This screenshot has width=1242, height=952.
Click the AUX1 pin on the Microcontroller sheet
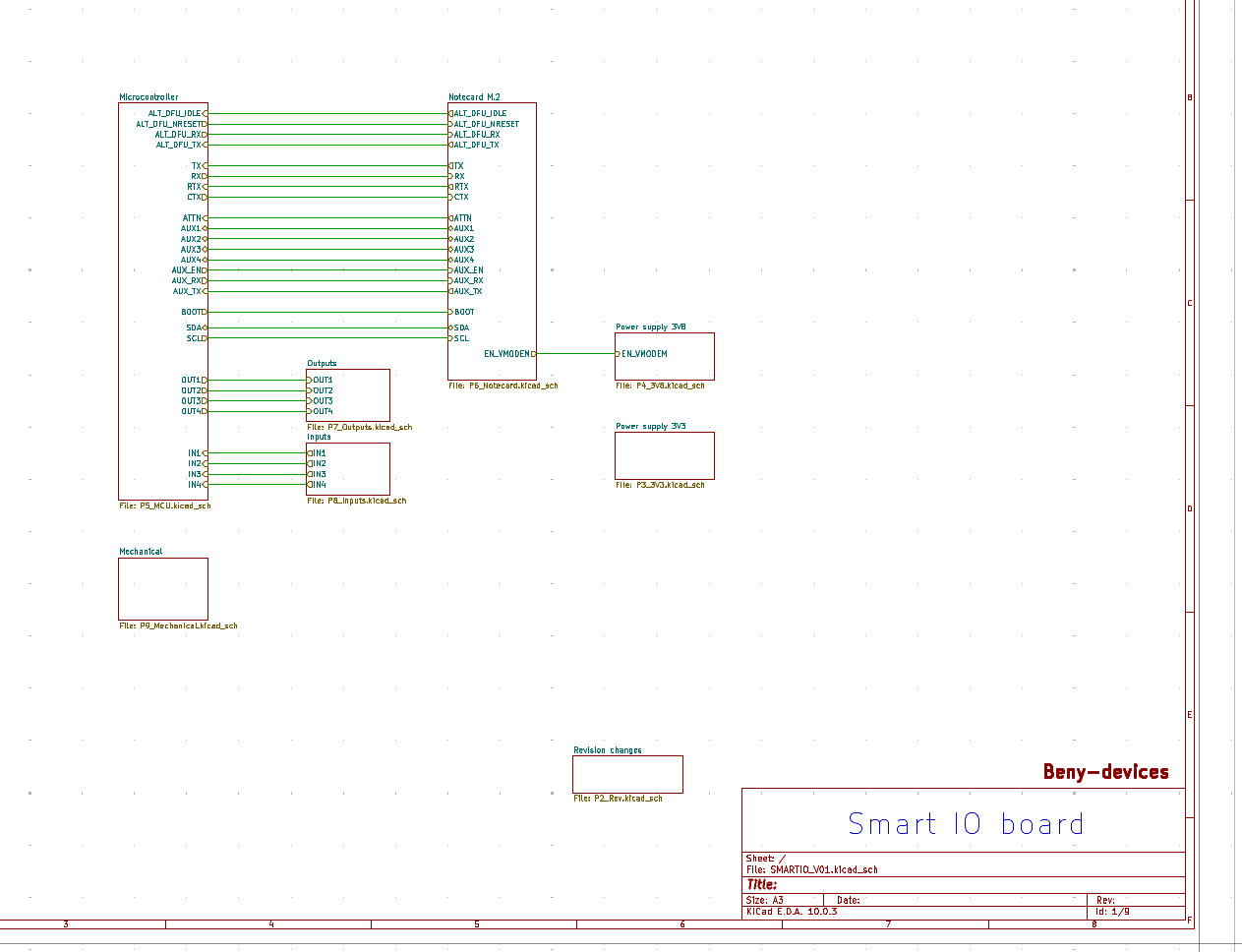(x=193, y=229)
